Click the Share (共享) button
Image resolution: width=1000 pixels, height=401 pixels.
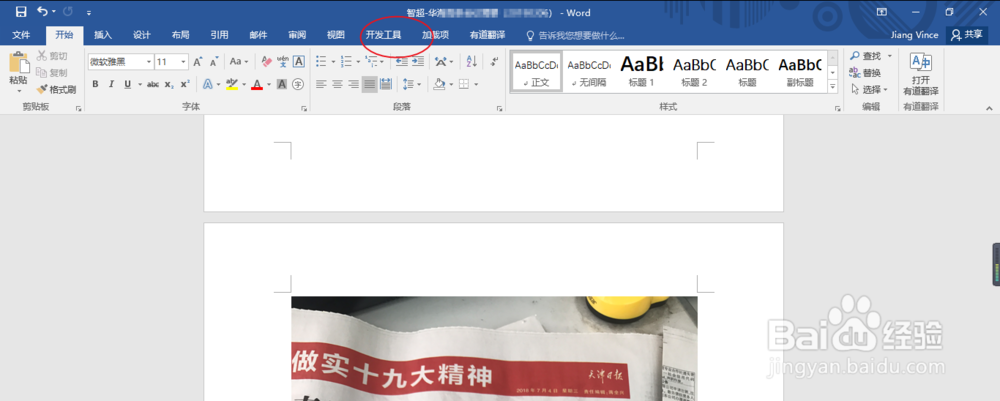pos(967,35)
